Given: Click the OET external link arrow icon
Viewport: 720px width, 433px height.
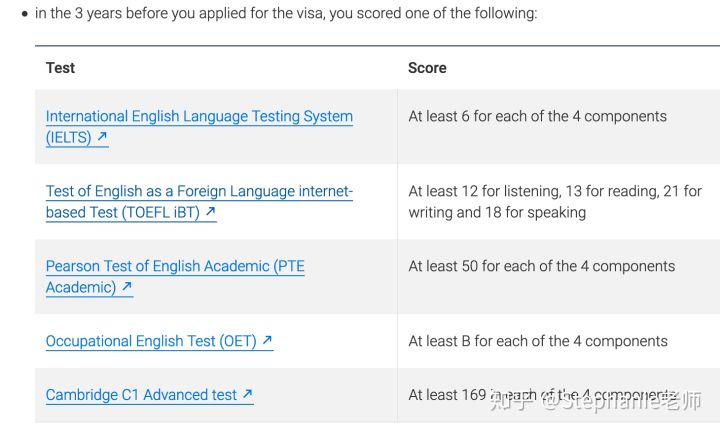Looking at the screenshot, I should (x=267, y=340).
